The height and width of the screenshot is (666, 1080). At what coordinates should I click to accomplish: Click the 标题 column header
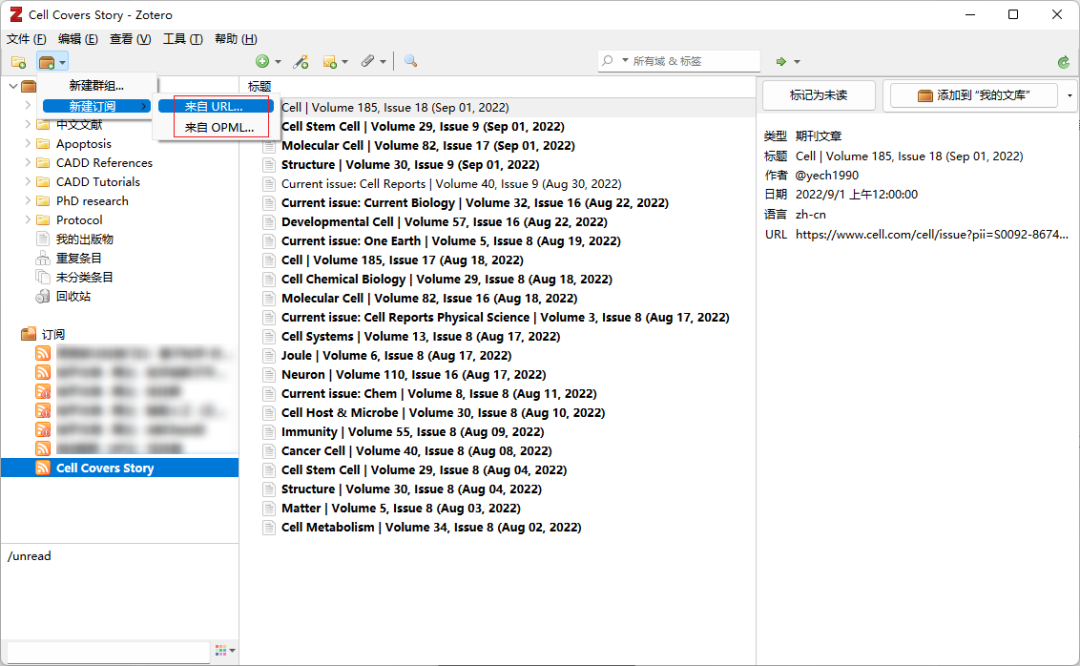(x=259, y=86)
